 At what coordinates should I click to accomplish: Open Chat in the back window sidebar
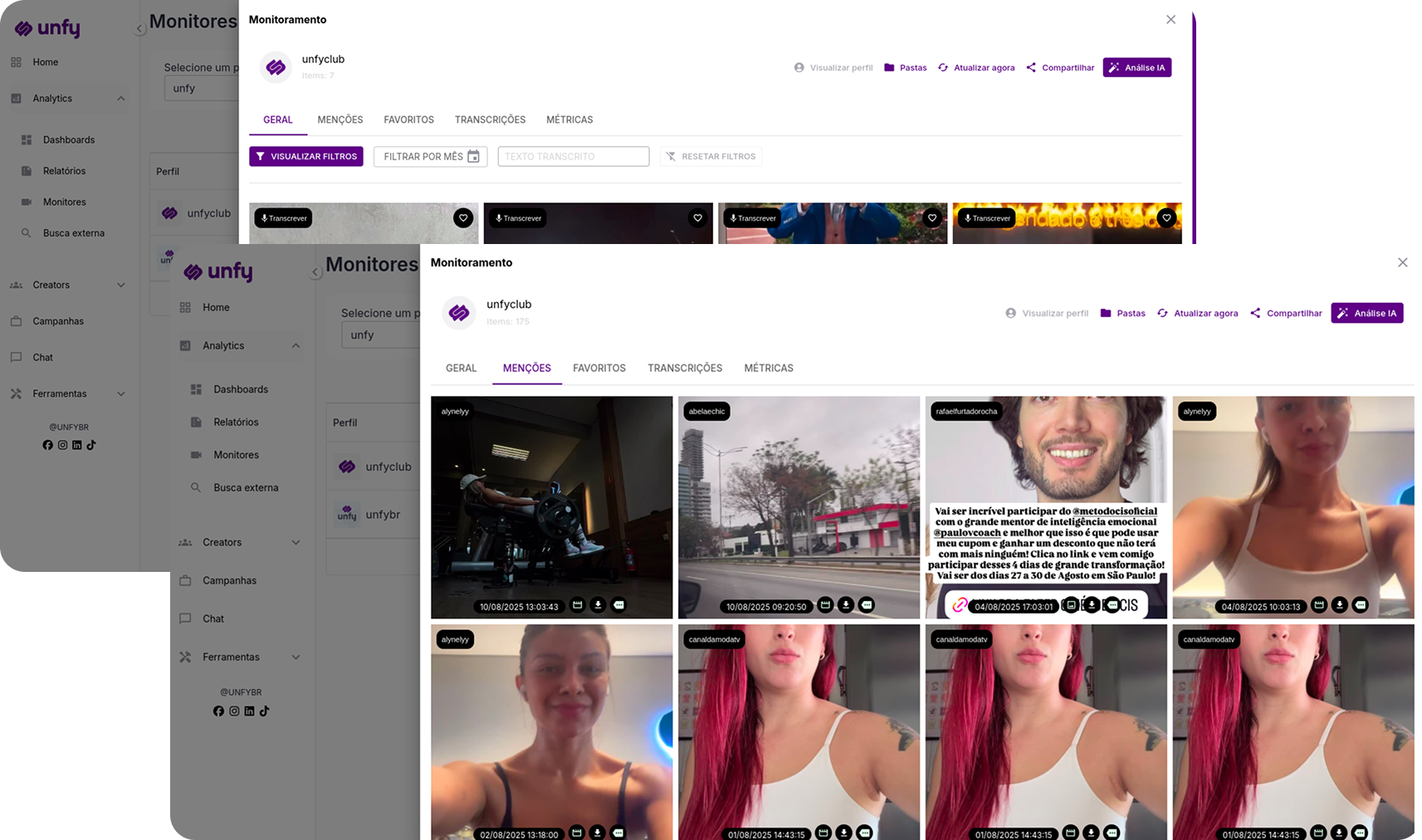coord(42,358)
